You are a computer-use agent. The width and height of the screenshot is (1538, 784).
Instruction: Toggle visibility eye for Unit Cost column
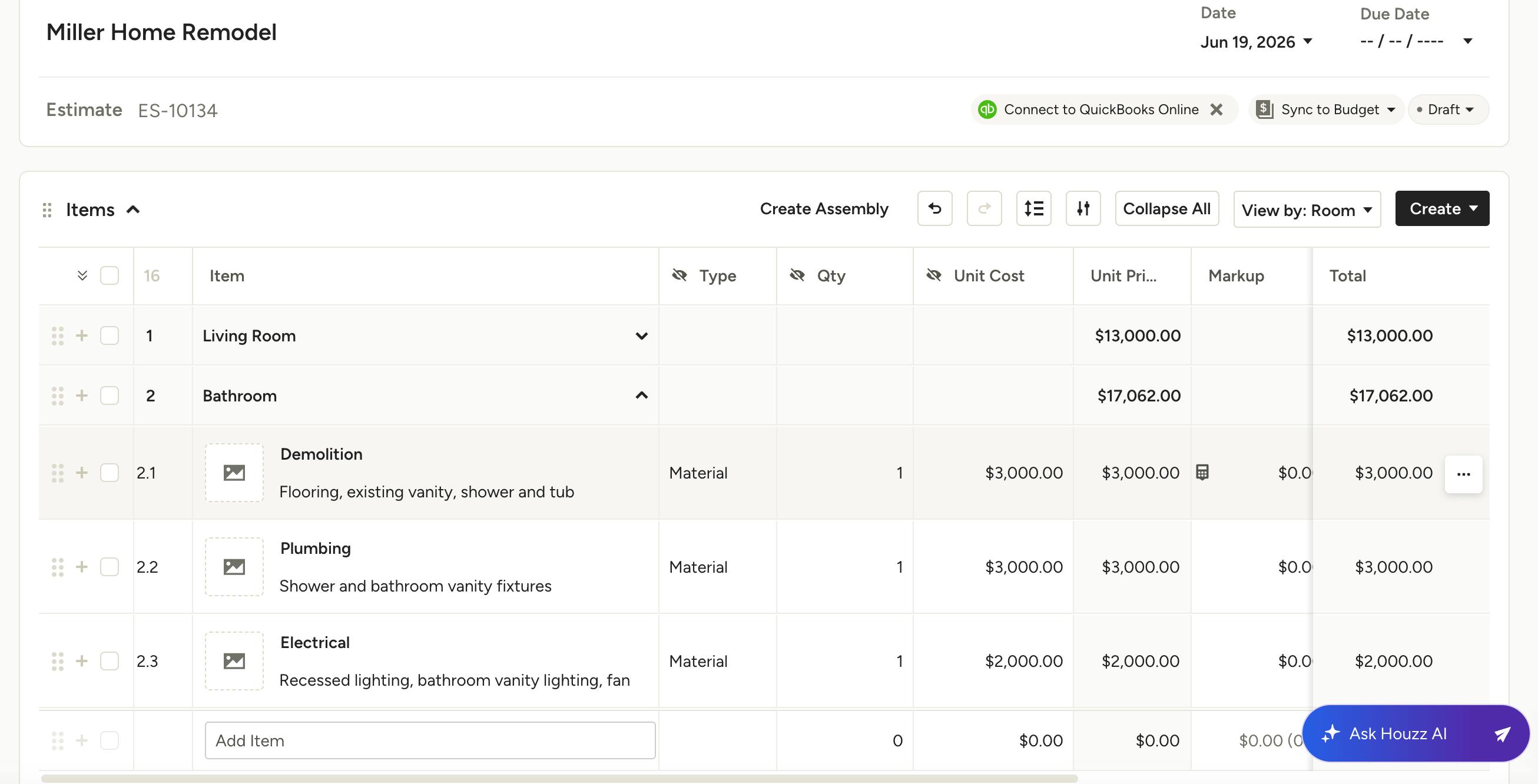coord(934,275)
